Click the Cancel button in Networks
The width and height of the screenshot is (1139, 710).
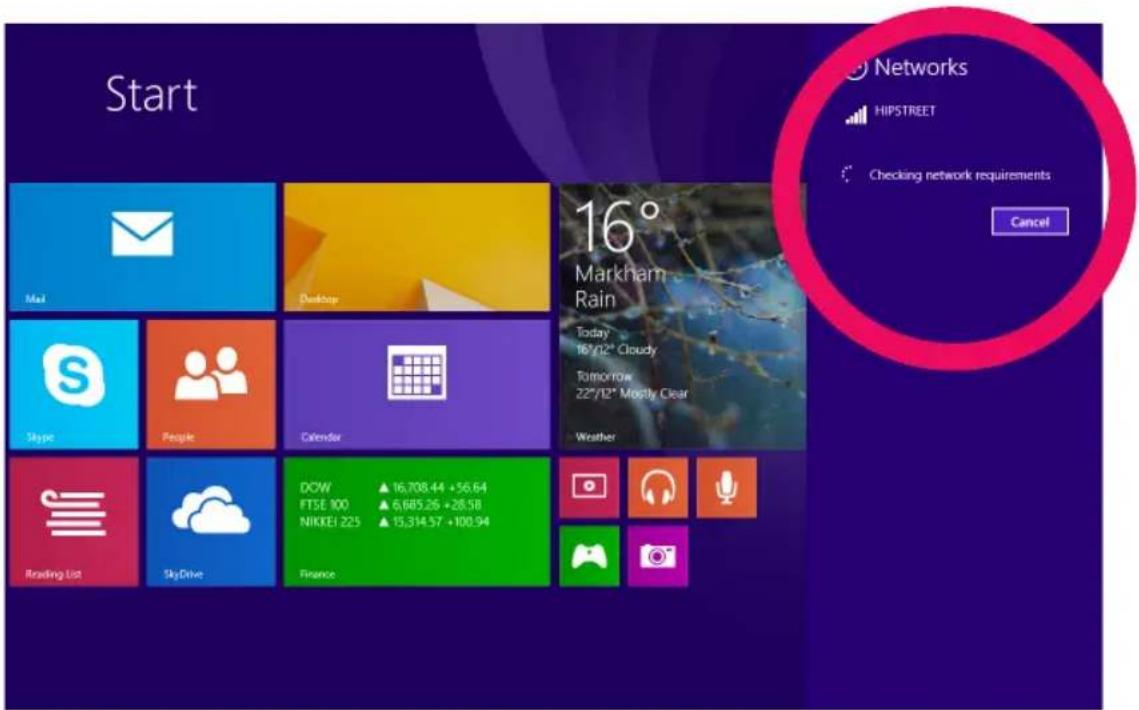coord(1029,222)
